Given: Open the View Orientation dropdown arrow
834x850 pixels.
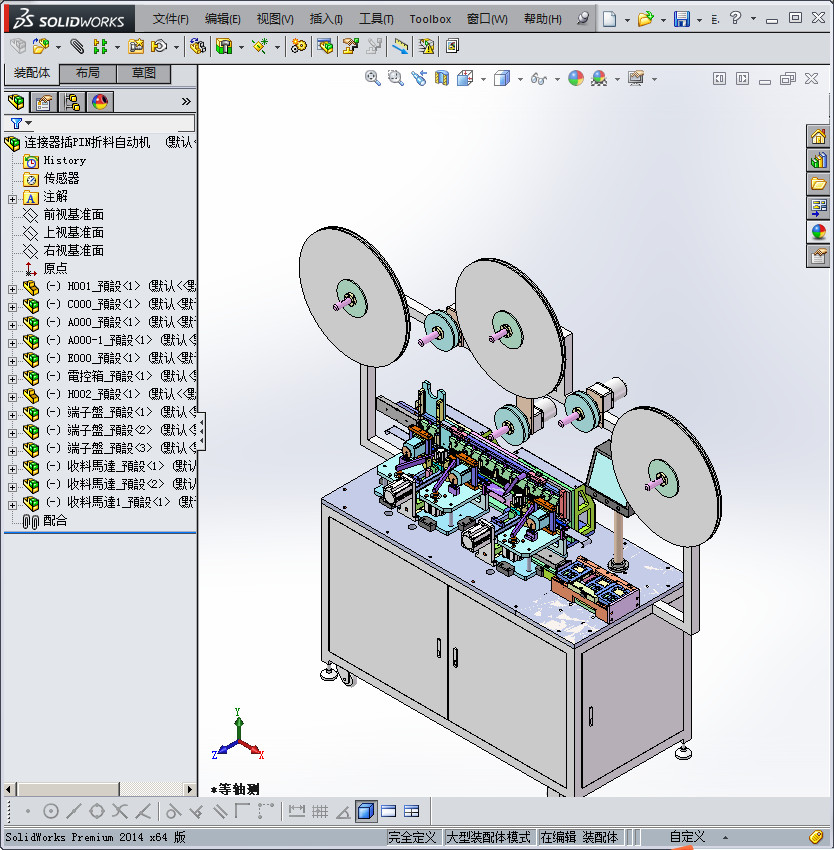Looking at the screenshot, I should click(483, 80).
